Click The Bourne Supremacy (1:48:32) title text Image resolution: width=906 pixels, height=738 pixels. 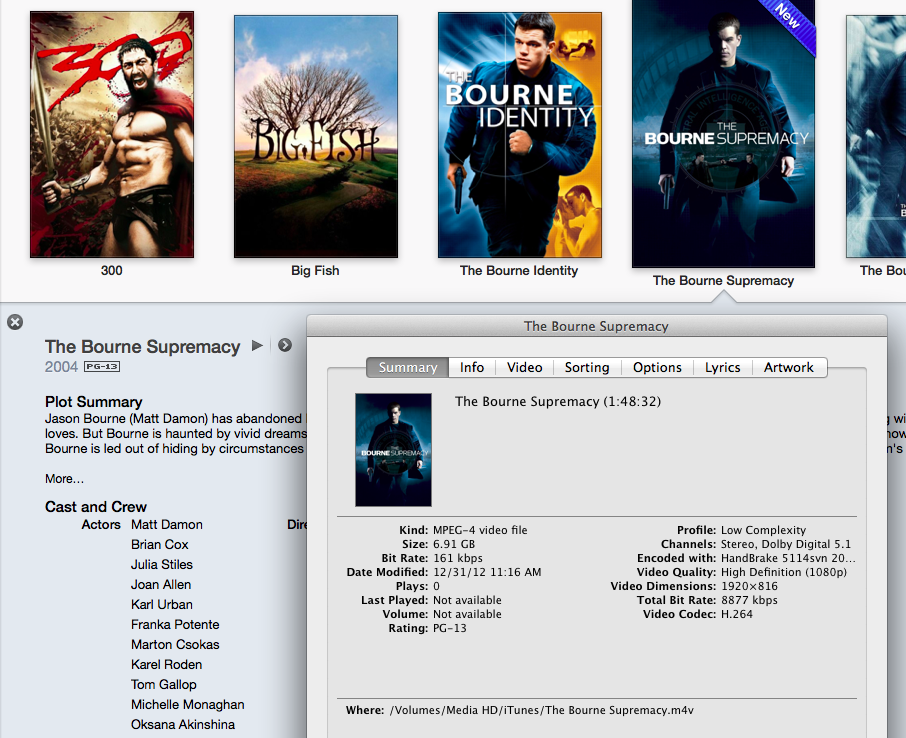[x=558, y=402]
